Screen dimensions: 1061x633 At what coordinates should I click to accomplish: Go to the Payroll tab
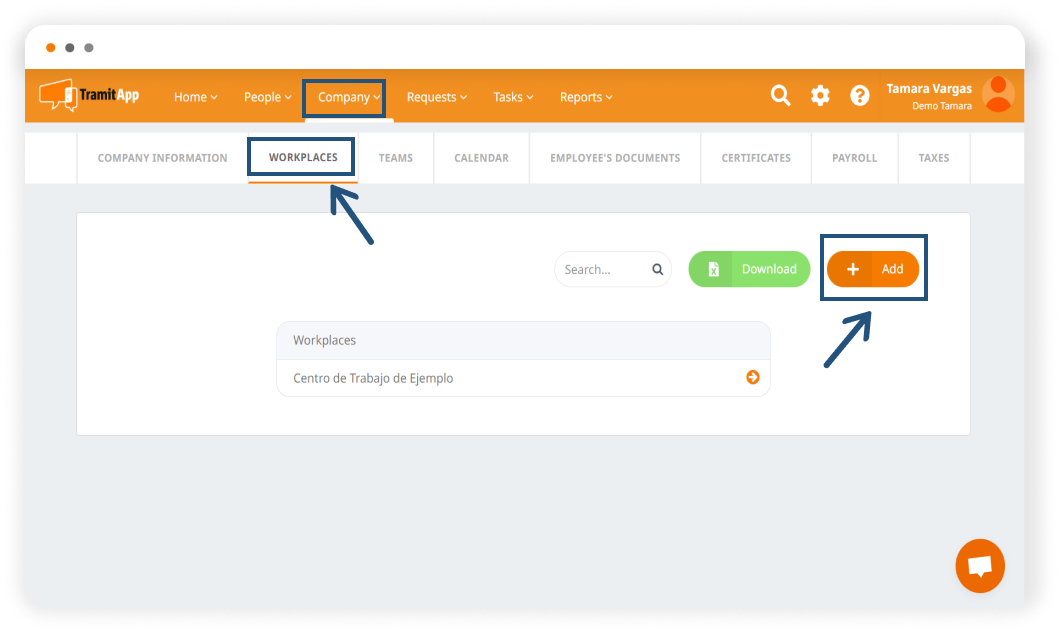pos(854,158)
